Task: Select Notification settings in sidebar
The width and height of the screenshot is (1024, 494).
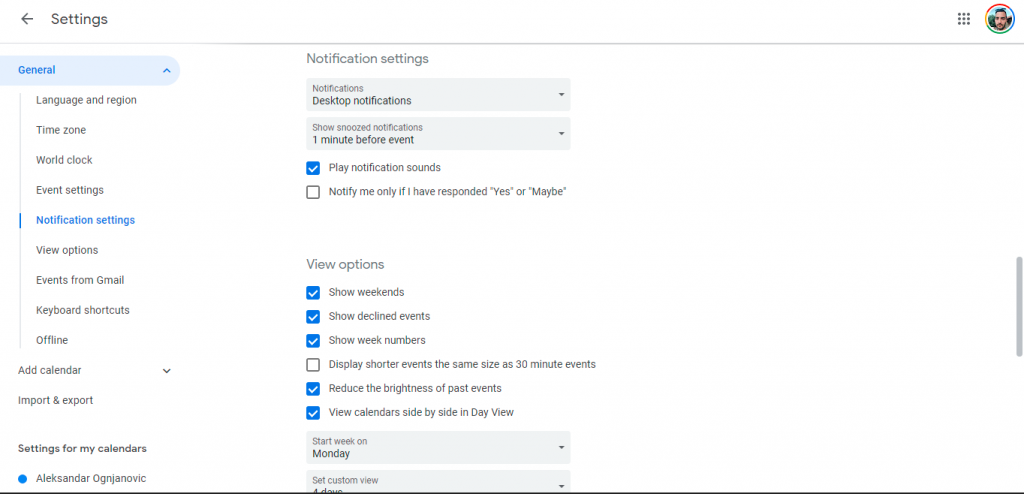Action: pos(86,220)
